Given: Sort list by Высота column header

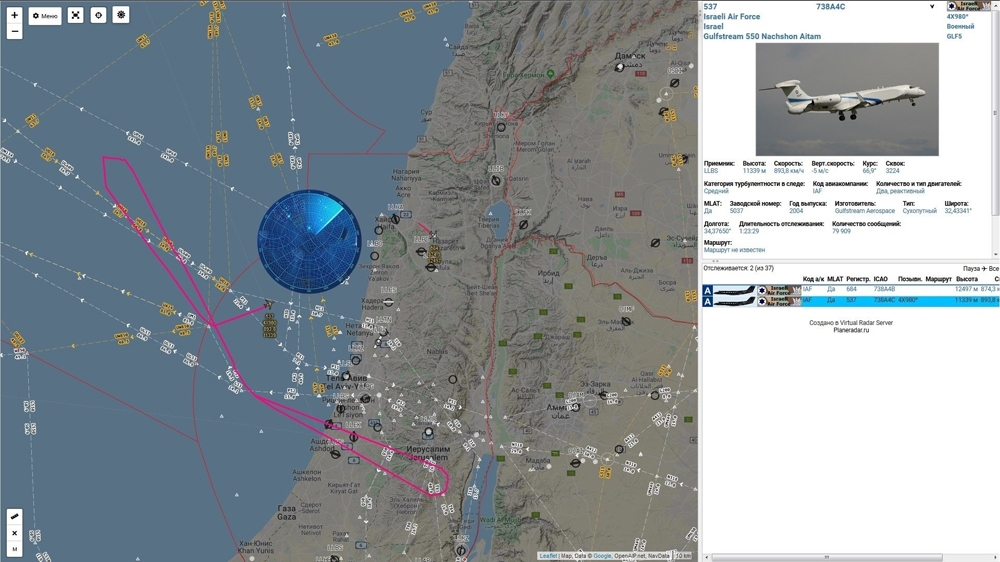Looking at the screenshot, I should tap(966, 279).
